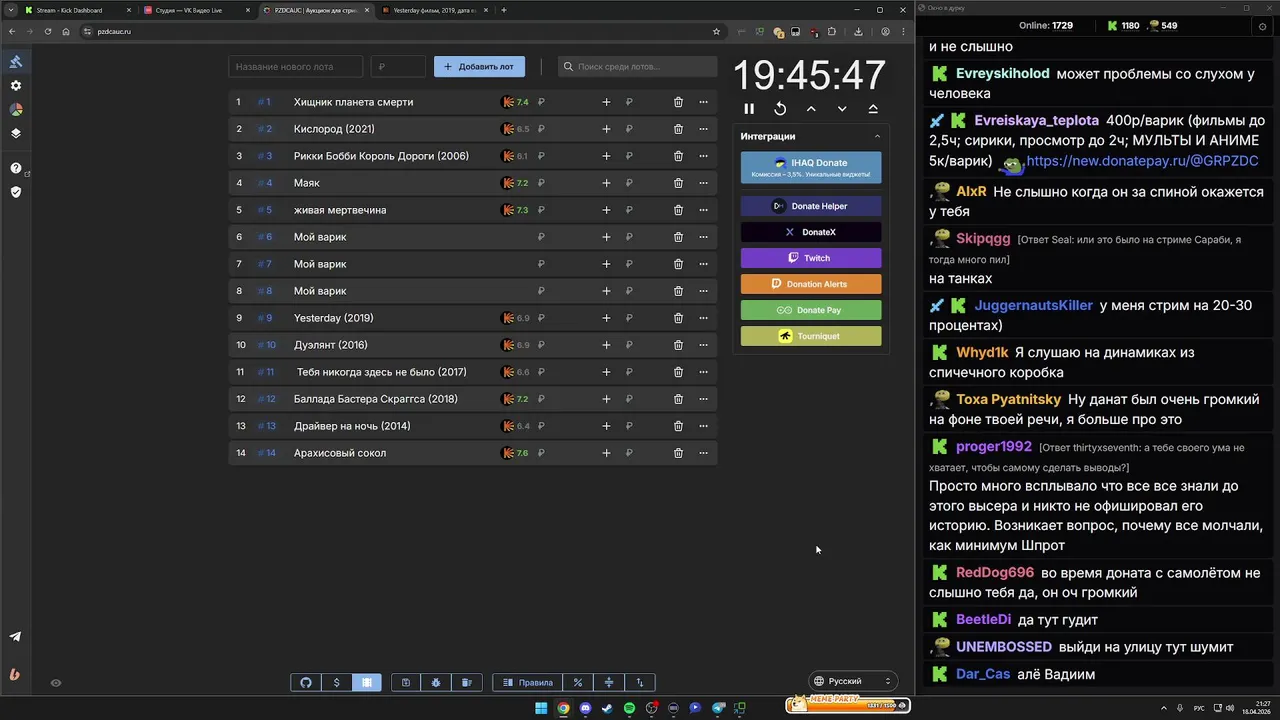Viewport: 1280px width, 720px height.
Task: Open the Русский language dropdown
Action: pyautogui.click(x=852, y=681)
